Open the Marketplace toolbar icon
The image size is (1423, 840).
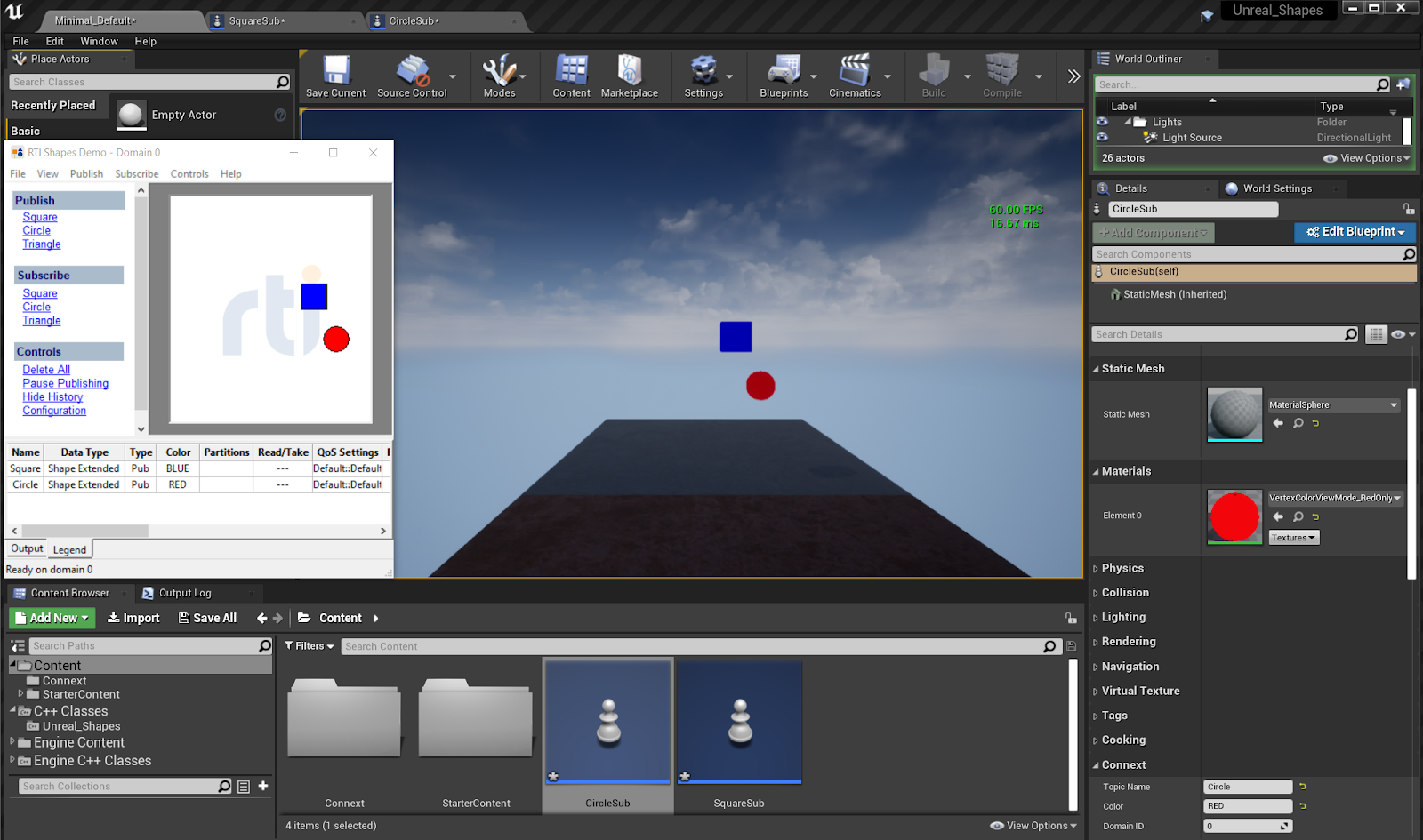630,76
